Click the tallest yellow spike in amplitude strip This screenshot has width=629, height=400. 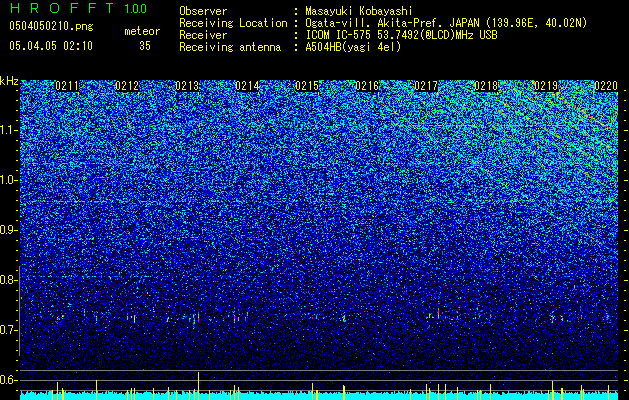[199, 386]
